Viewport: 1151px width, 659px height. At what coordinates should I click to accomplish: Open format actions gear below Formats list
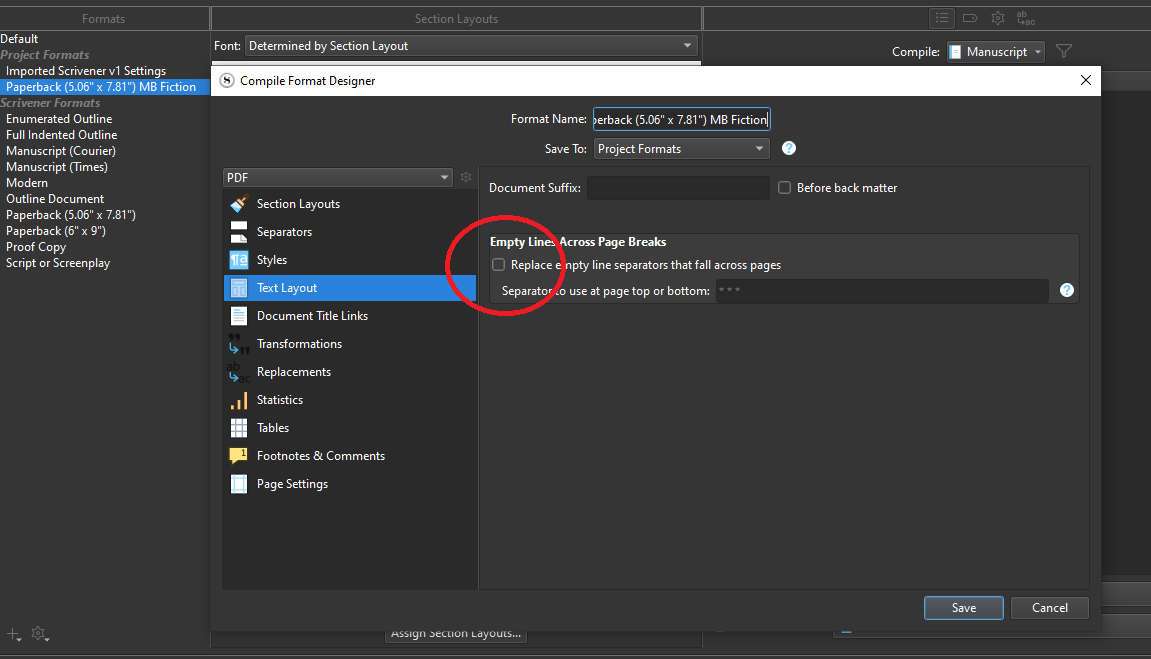point(40,634)
